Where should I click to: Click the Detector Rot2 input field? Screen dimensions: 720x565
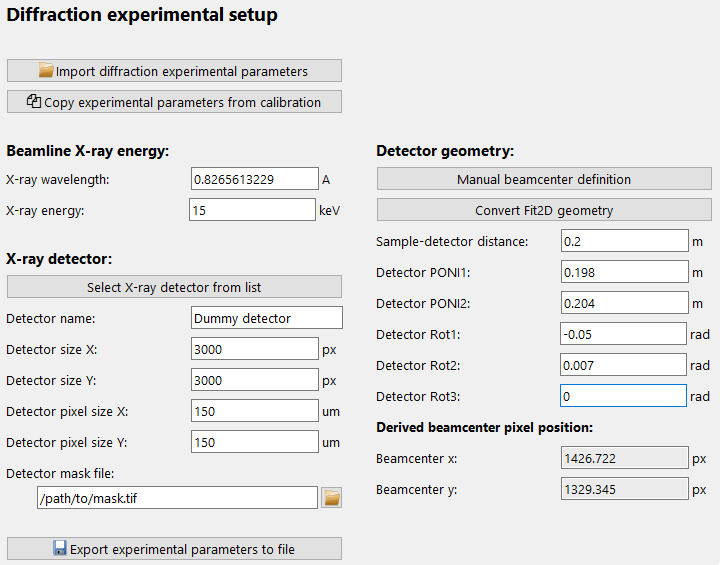click(x=624, y=365)
